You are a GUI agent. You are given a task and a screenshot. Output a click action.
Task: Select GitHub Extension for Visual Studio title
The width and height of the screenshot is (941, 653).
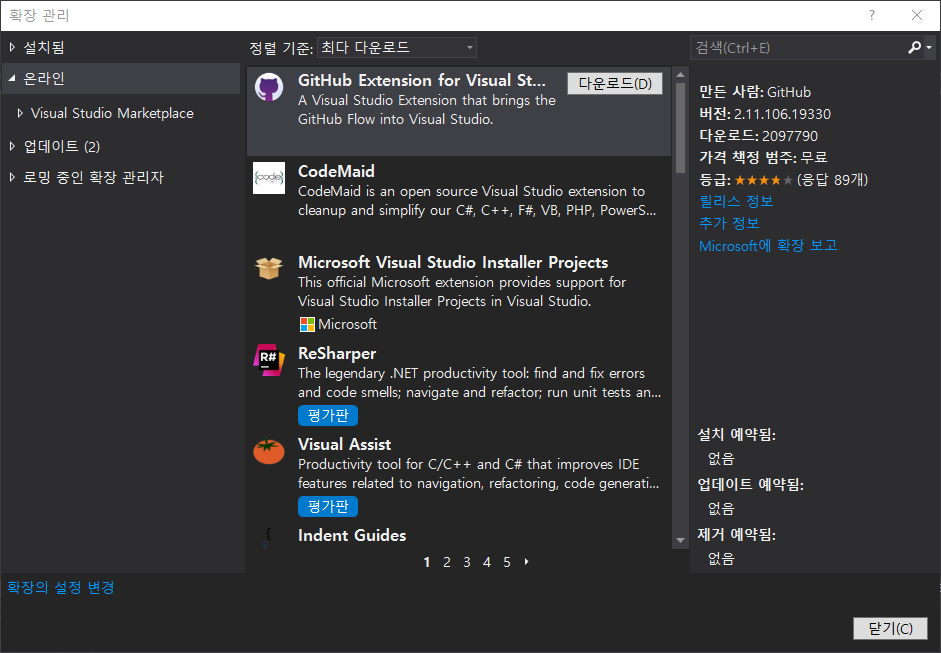click(x=422, y=80)
